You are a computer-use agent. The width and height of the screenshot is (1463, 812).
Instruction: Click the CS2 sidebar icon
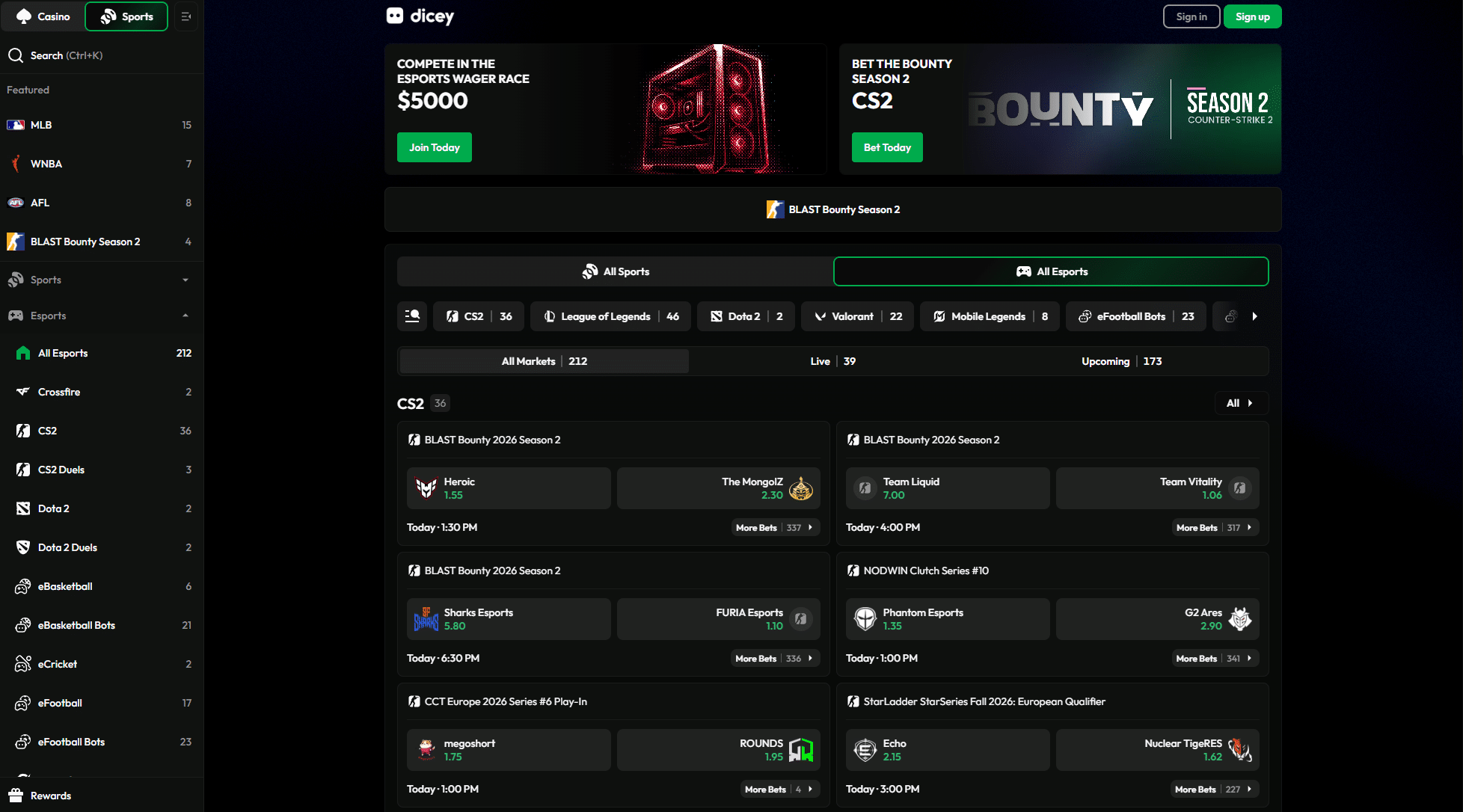tap(23, 431)
